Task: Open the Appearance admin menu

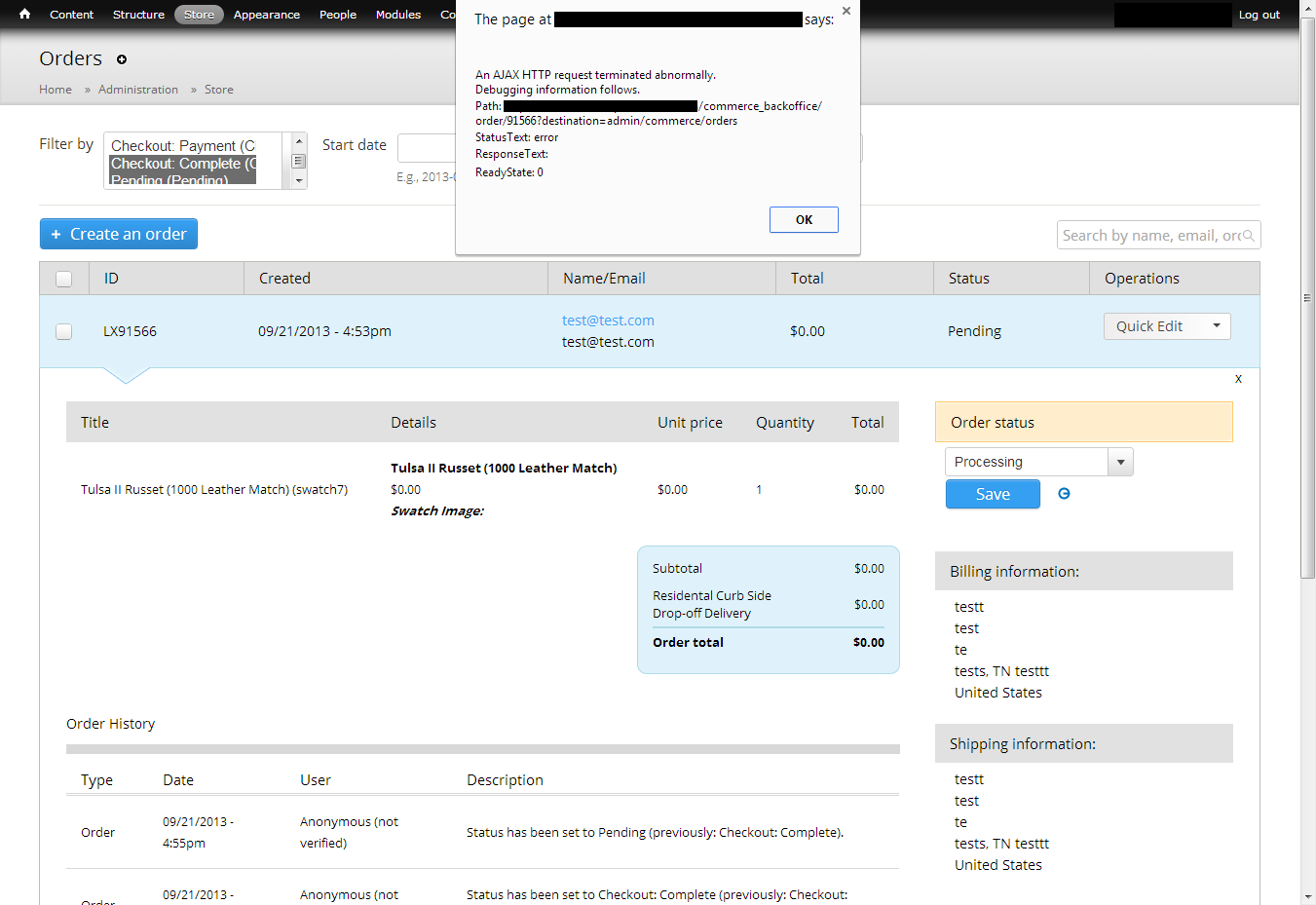Action: (x=266, y=15)
